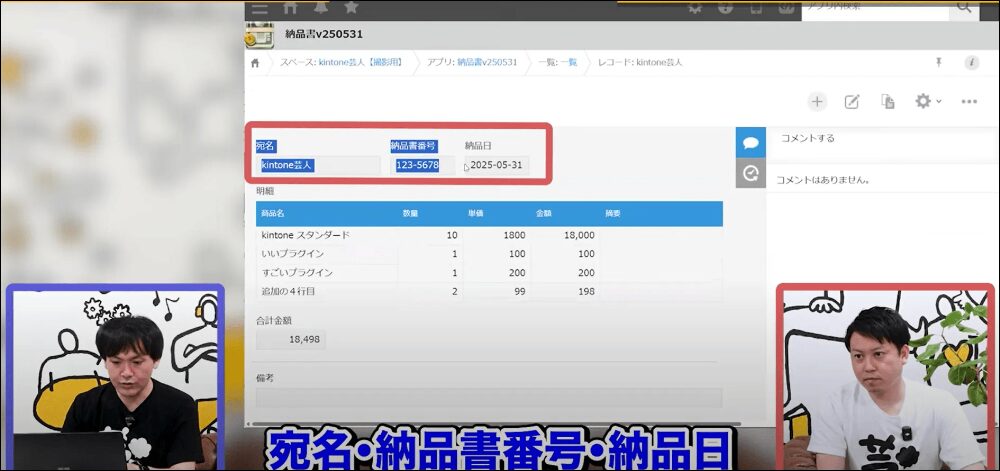The width and height of the screenshot is (1000, 471).
Task: Open the app 納品書v250531 breadcrumb link
Action: pyautogui.click(x=487, y=62)
